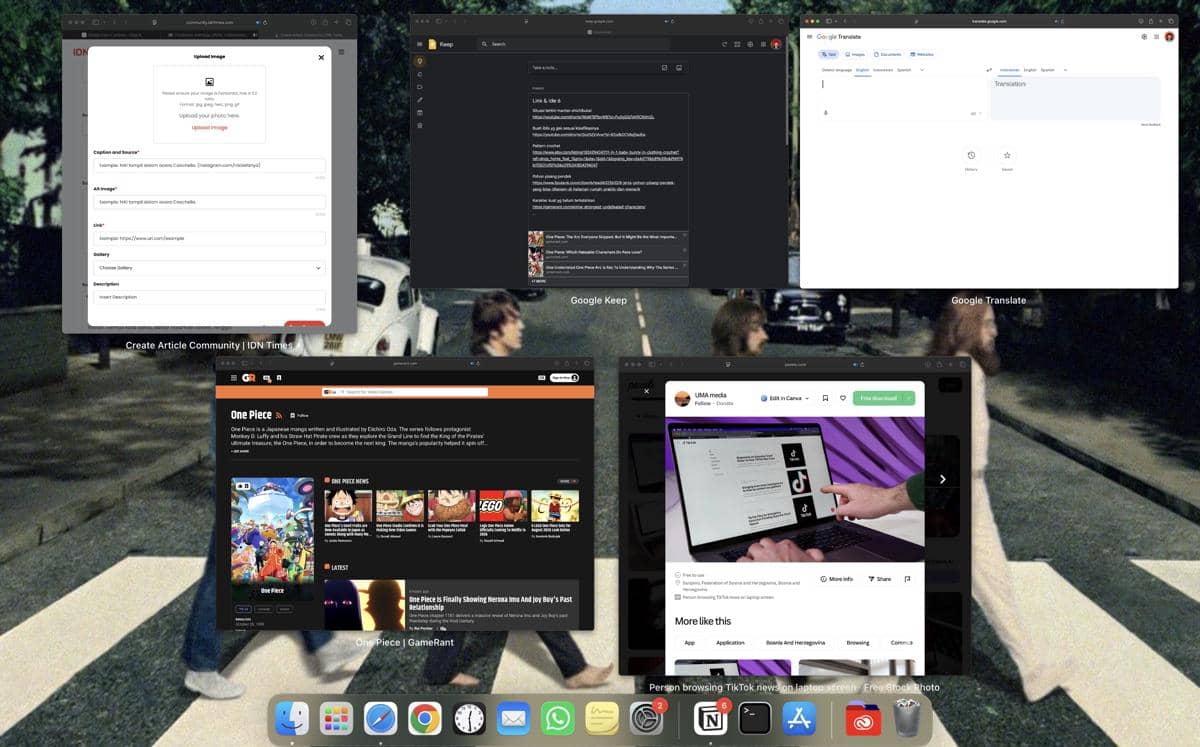The image size is (1200, 747).
Task: Click the Upload Image button on IDN Times
Action: 207,127
